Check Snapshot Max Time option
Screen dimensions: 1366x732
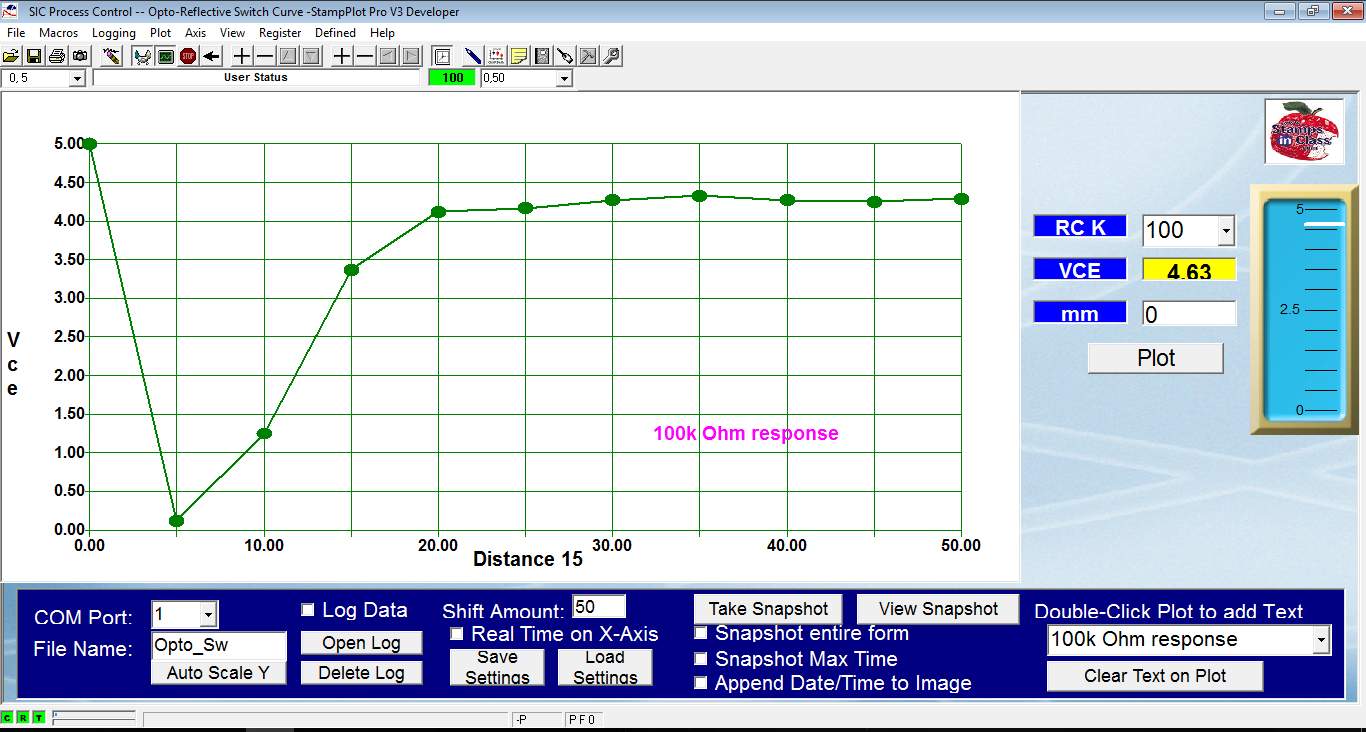[x=702, y=659]
